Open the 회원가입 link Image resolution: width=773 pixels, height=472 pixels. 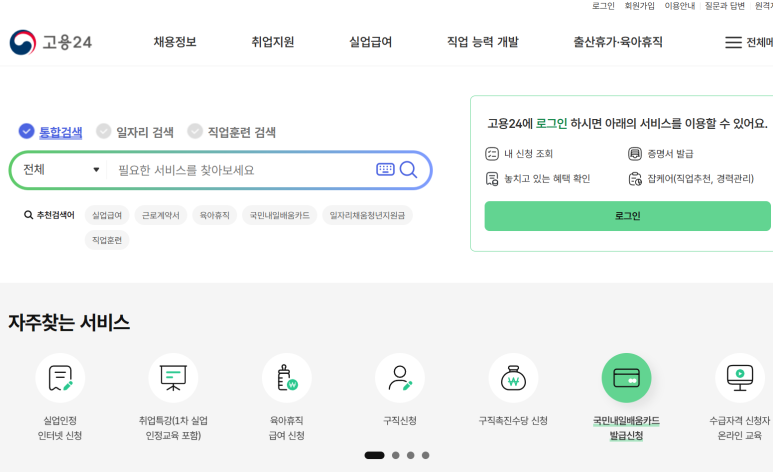639,6
